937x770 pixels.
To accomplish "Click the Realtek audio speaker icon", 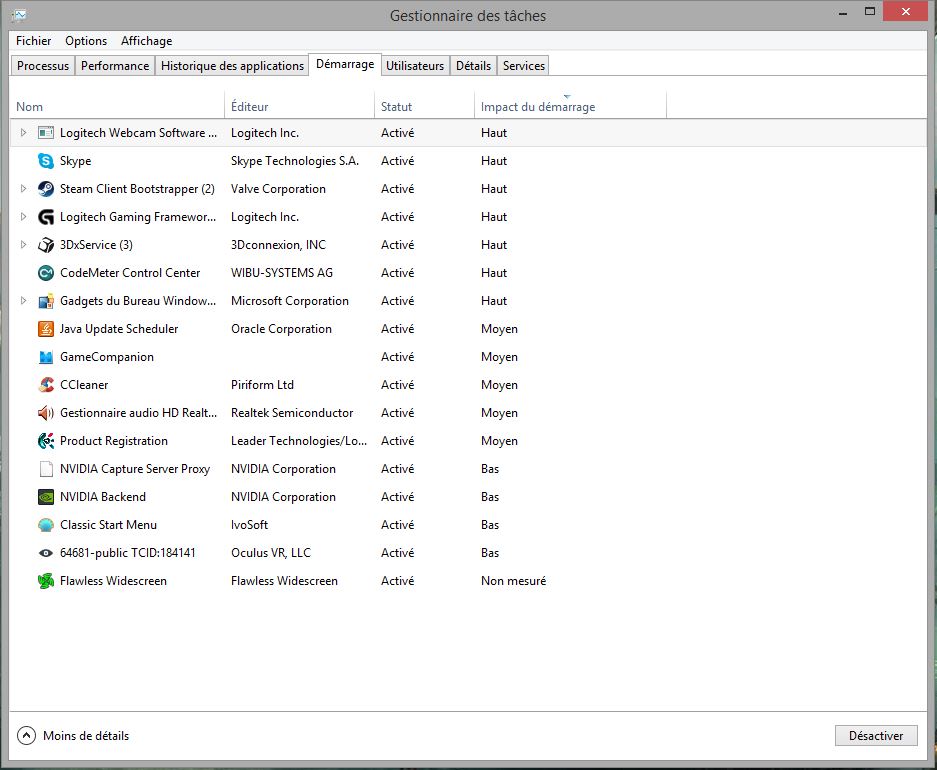I will 46,413.
